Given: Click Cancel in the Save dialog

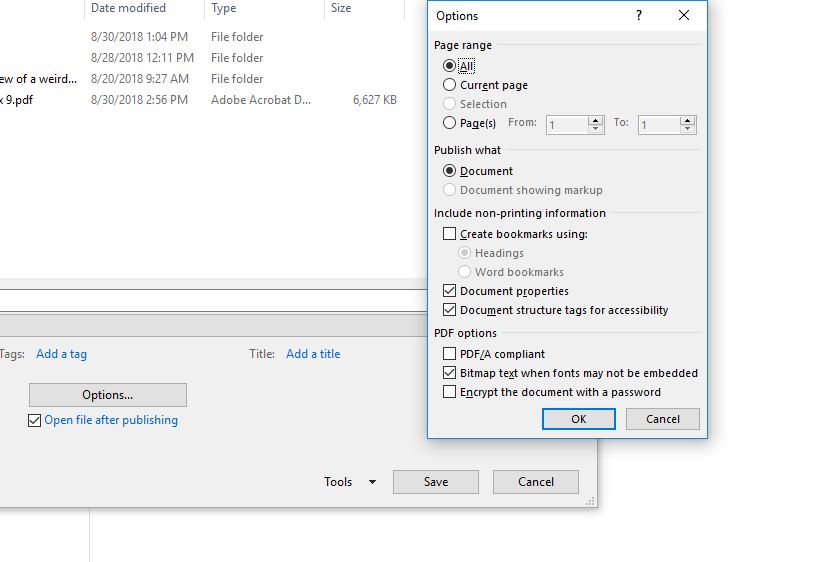Looking at the screenshot, I should (536, 482).
